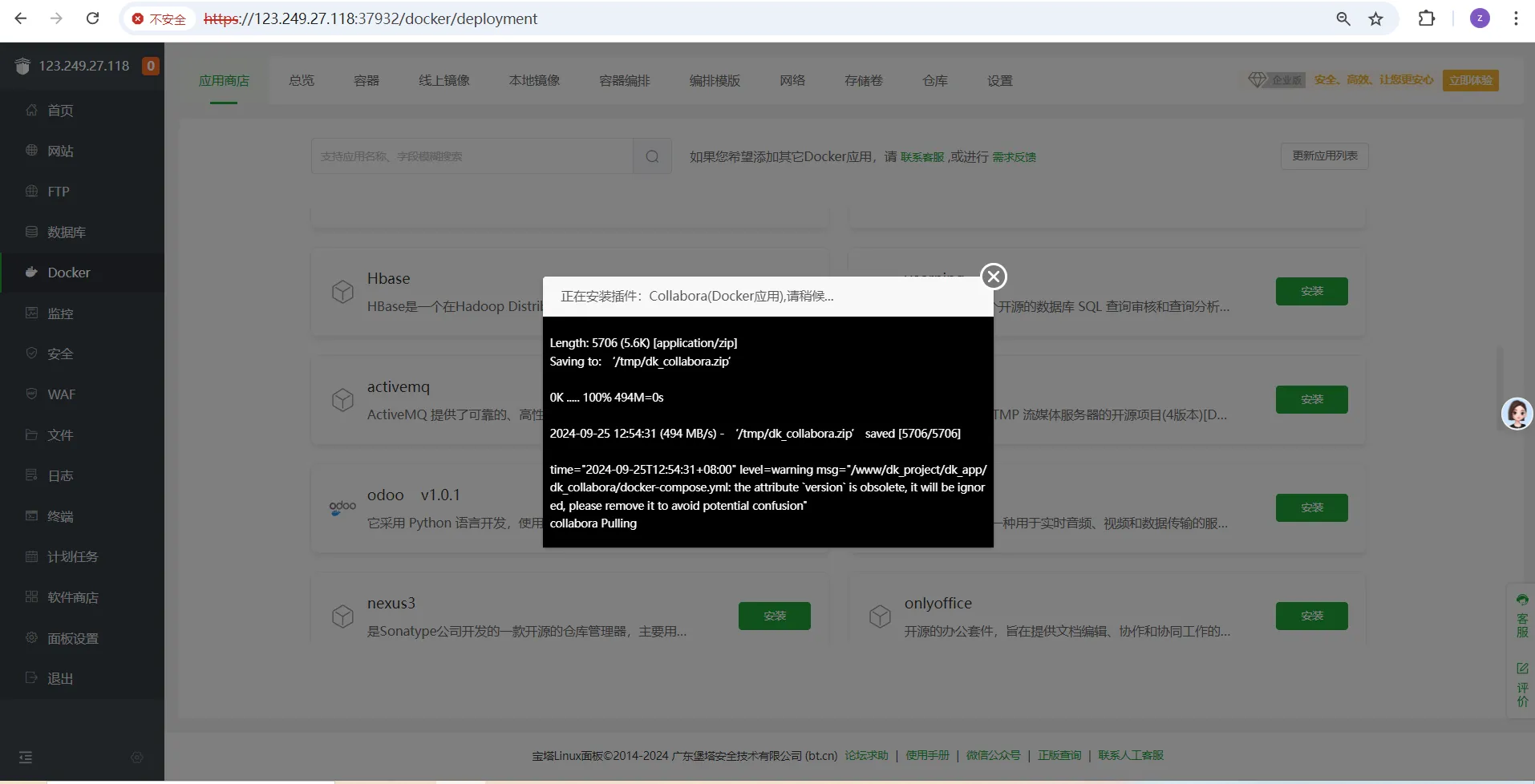Open the browser three-dot menu
This screenshot has width=1535, height=784.
pos(1516,18)
